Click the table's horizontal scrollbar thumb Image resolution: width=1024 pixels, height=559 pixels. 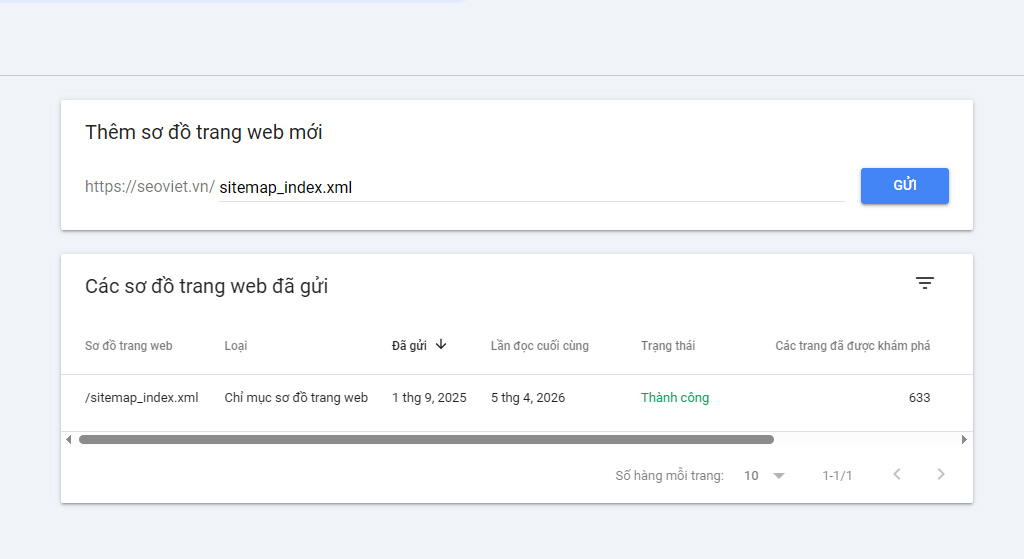(426, 439)
